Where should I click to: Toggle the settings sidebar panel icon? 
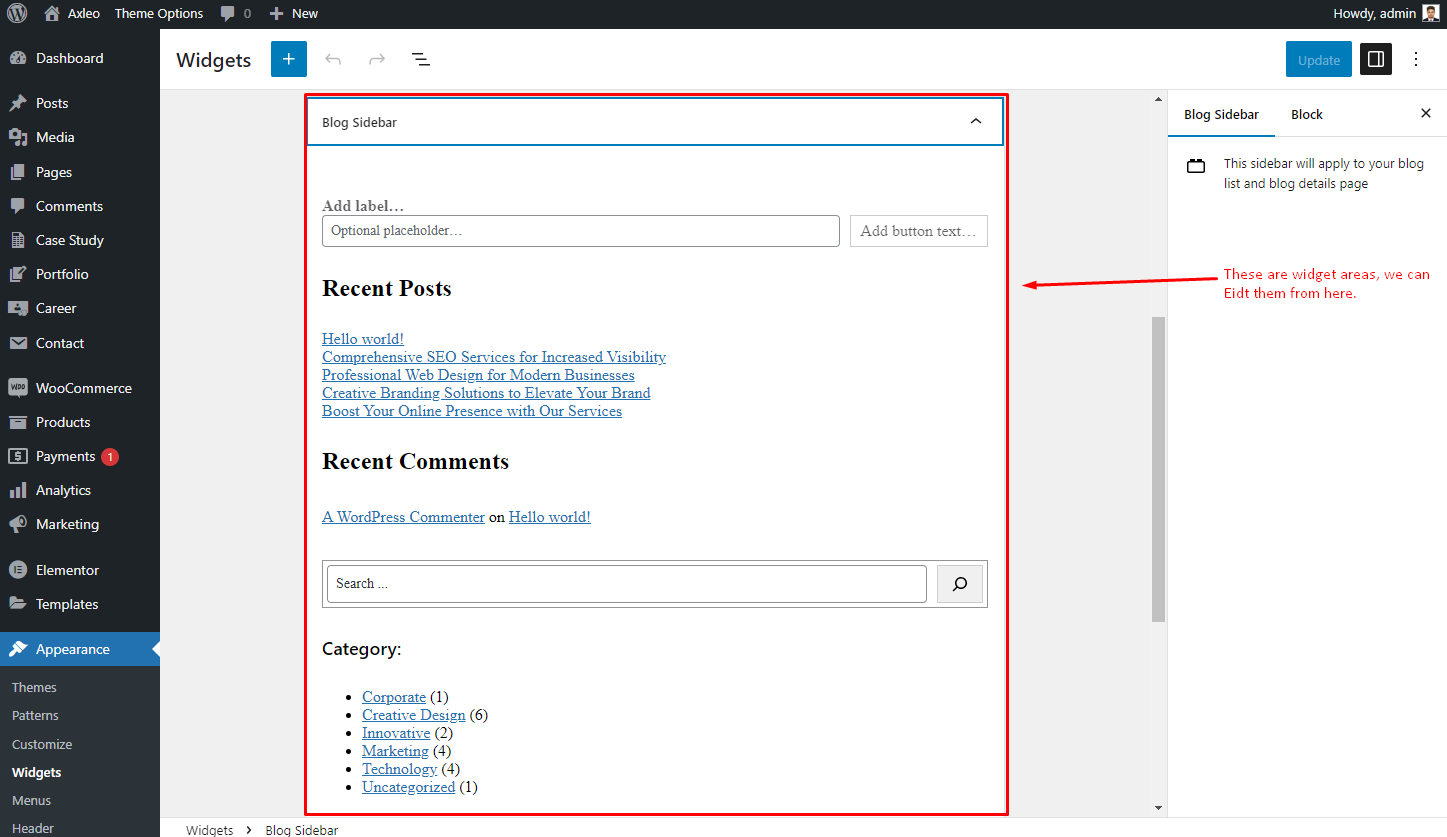click(1376, 59)
